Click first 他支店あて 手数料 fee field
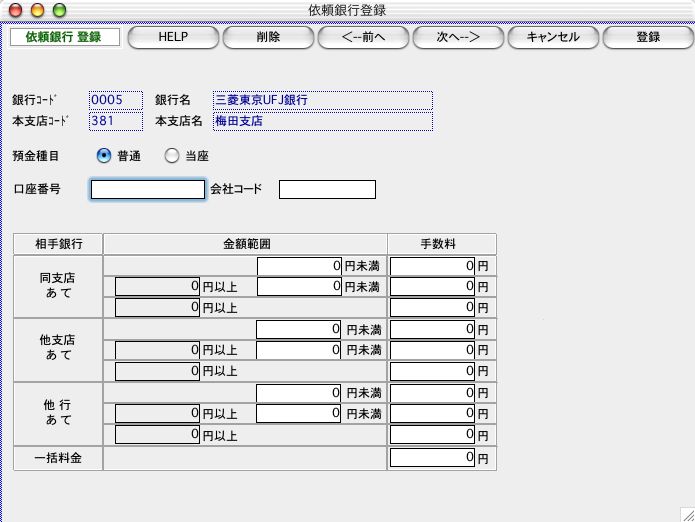Image resolution: width=695 pixels, height=522 pixels. 432,329
